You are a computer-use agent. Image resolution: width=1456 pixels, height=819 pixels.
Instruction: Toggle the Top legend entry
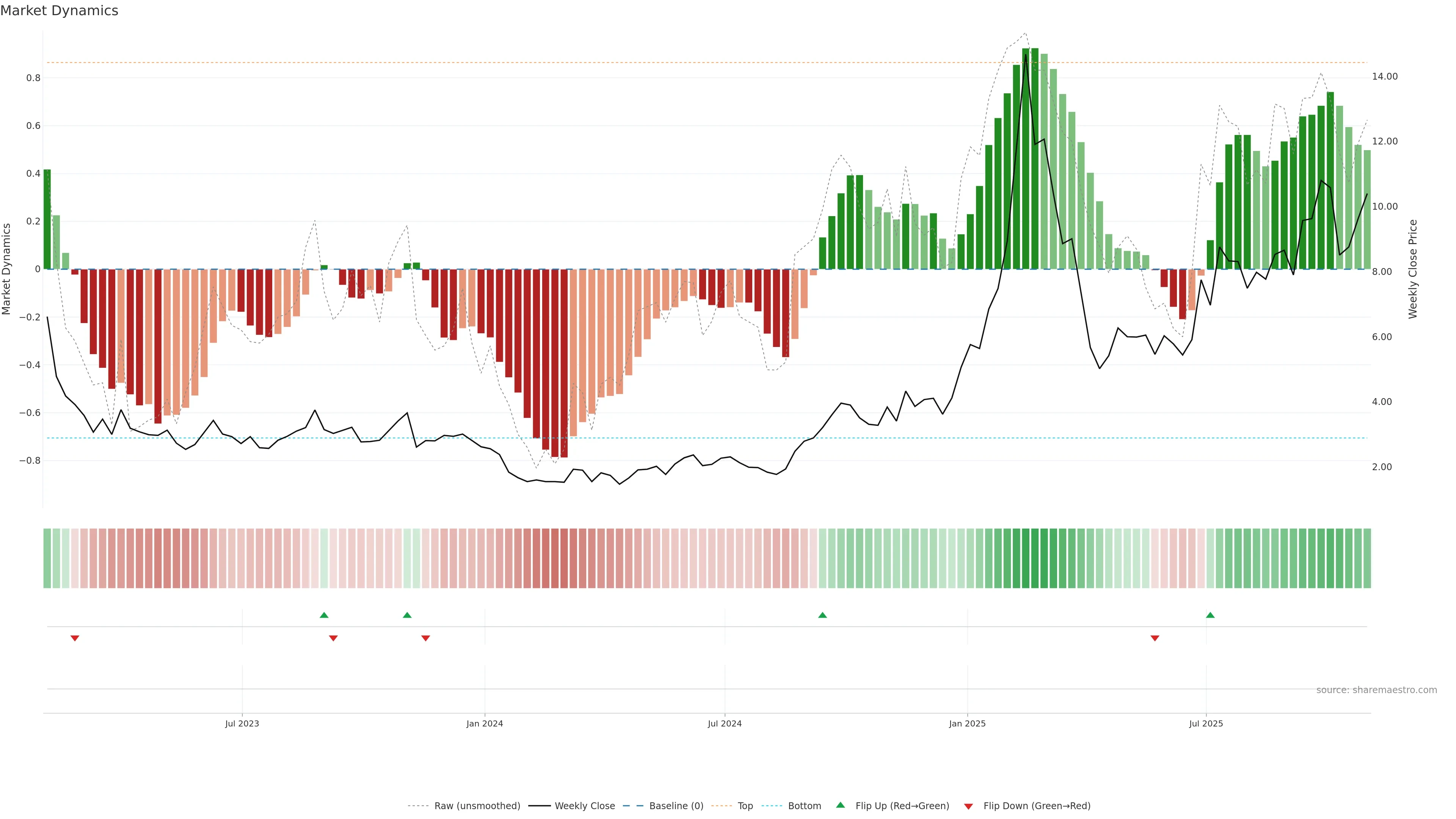(x=745, y=806)
